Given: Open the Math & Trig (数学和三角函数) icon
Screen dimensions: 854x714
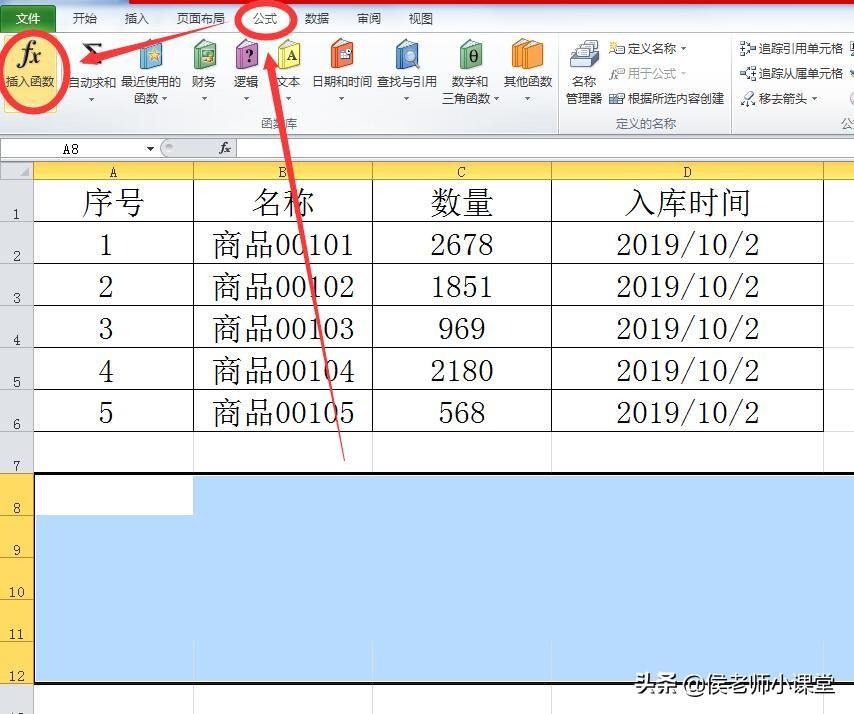Looking at the screenshot, I should [470, 54].
